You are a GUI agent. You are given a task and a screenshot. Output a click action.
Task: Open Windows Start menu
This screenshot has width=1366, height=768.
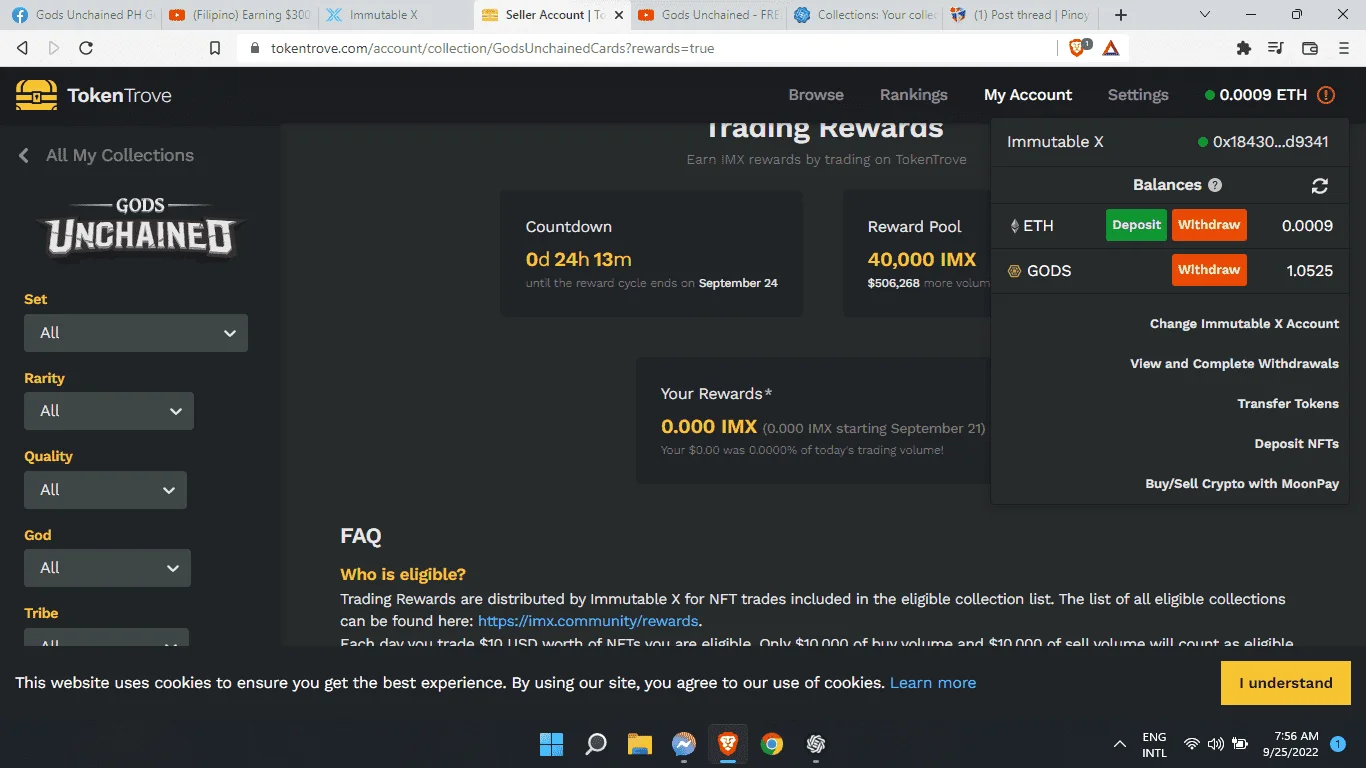coord(551,744)
